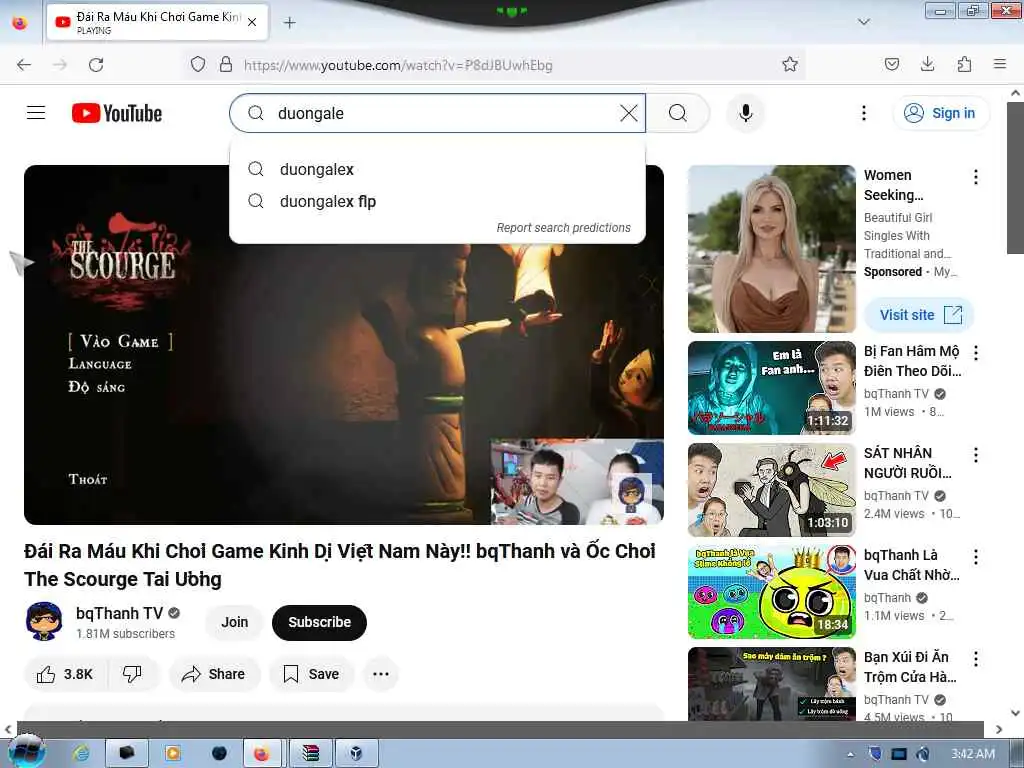Go to YouTube home via logo
The image size is (1024, 768).
[x=117, y=113]
